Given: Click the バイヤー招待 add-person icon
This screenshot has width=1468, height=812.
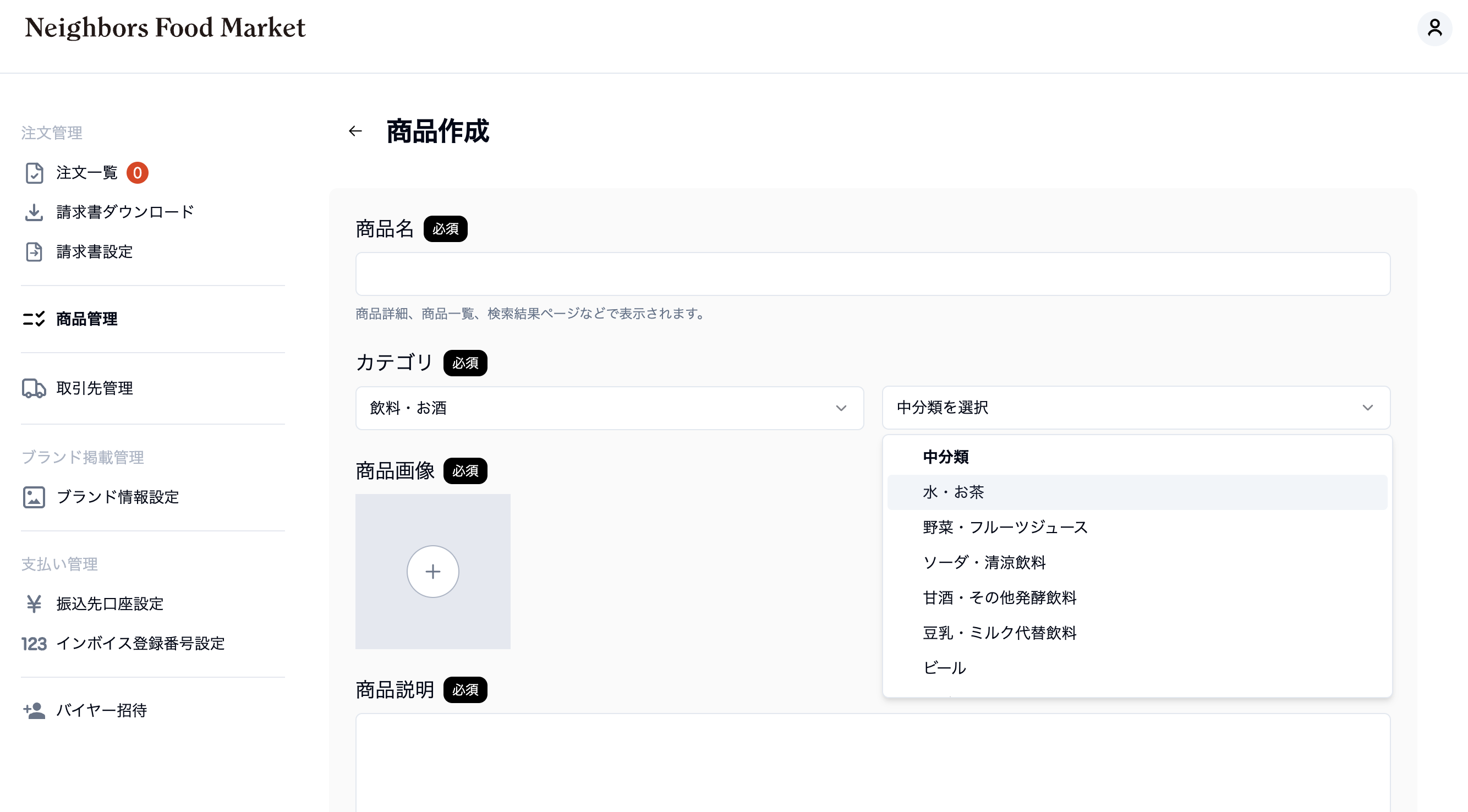Looking at the screenshot, I should tap(34, 710).
